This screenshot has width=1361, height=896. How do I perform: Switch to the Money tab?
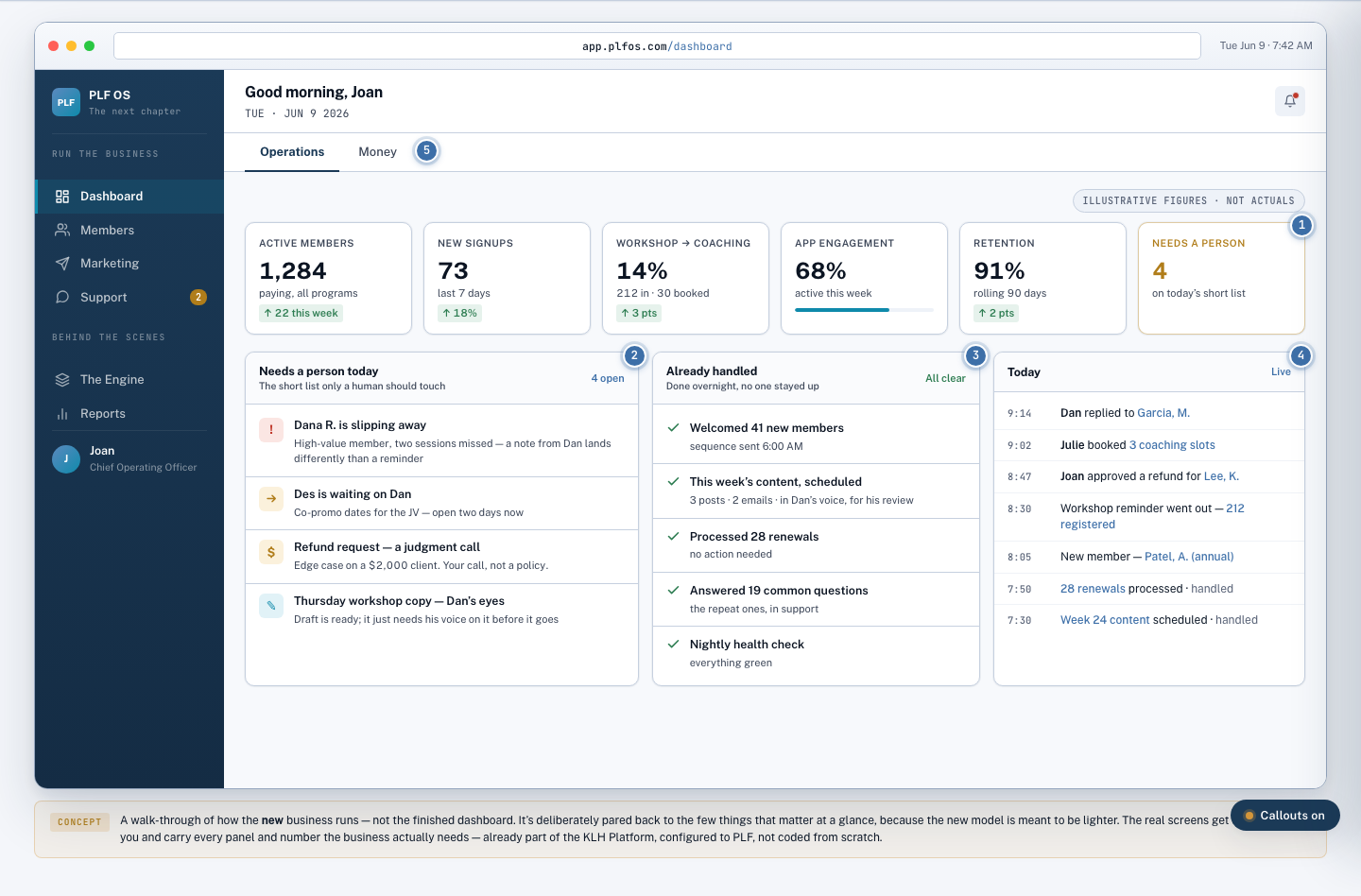377,152
